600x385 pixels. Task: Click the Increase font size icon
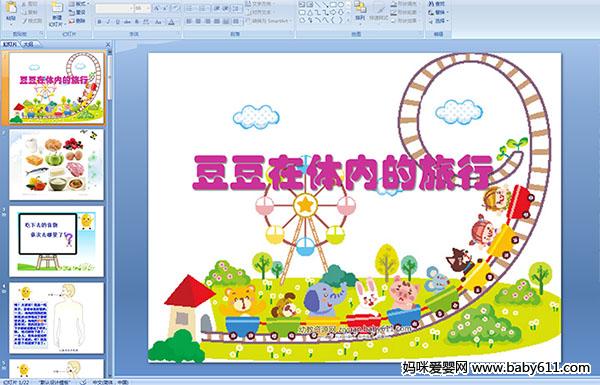(x=157, y=8)
